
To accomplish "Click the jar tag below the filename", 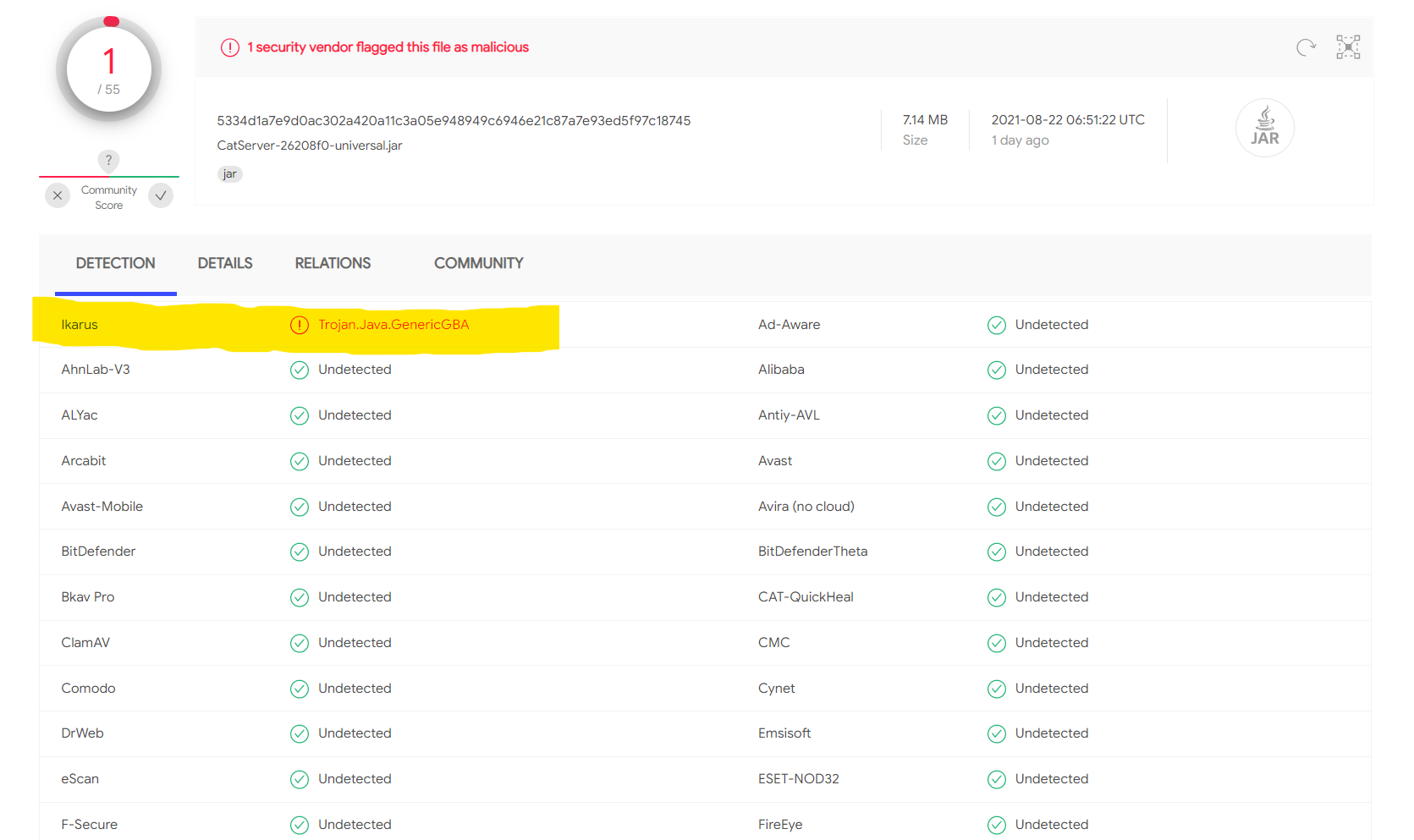I will [x=229, y=173].
